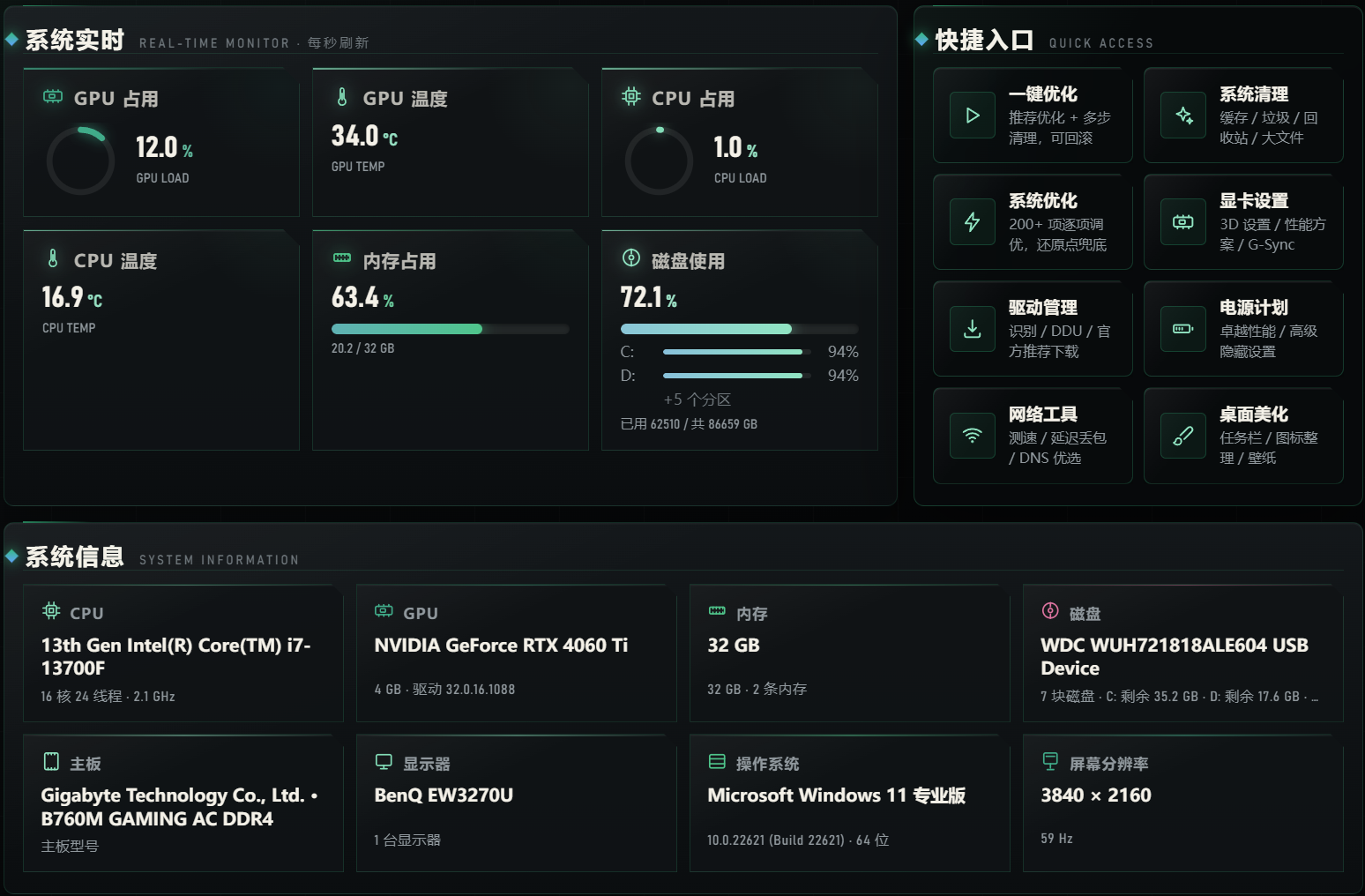
Task: Click the CPU LOAD circular gauge
Action: click(x=659, y=161)
